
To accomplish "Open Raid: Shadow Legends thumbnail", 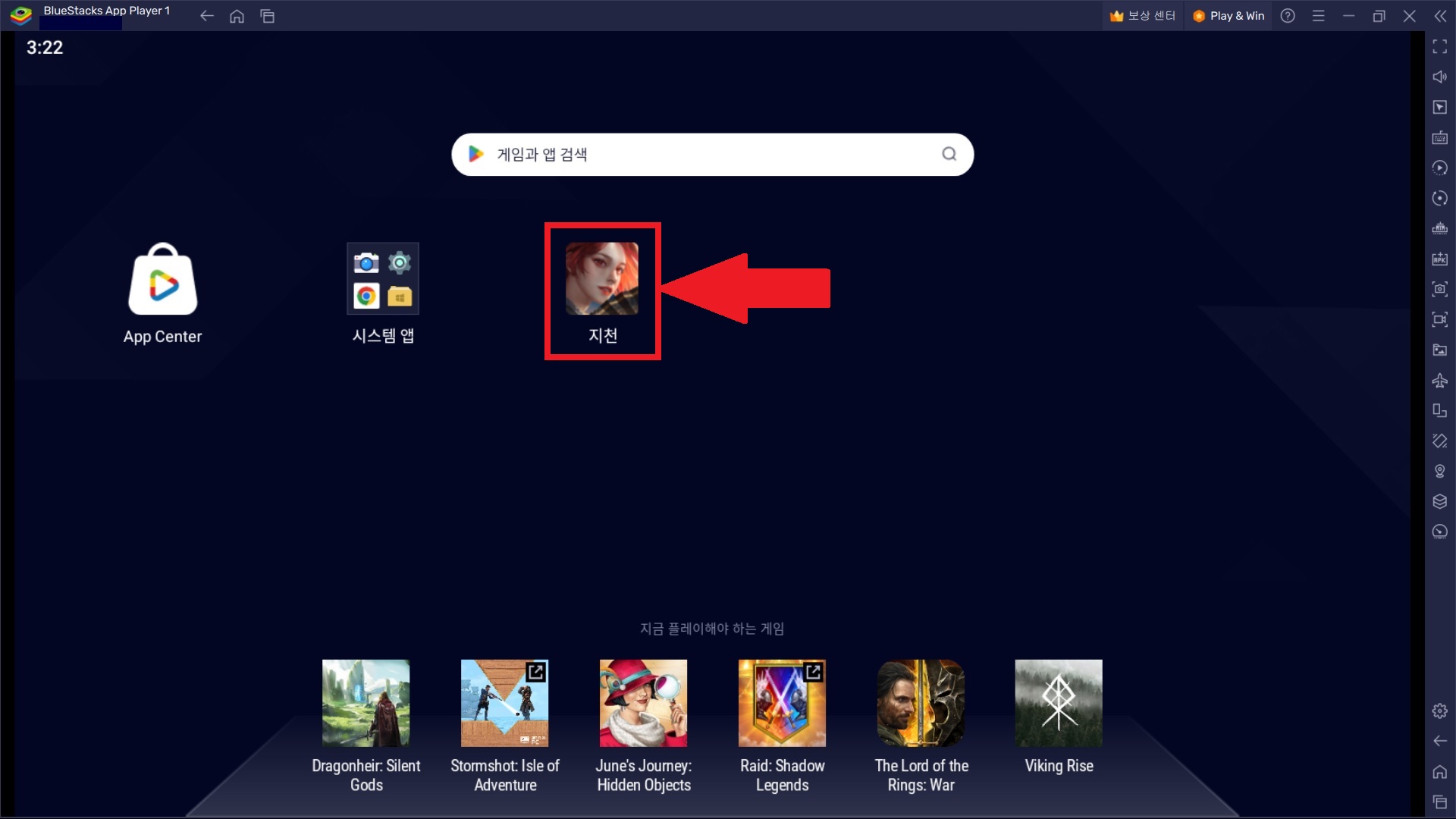I will tap(782, 703).
